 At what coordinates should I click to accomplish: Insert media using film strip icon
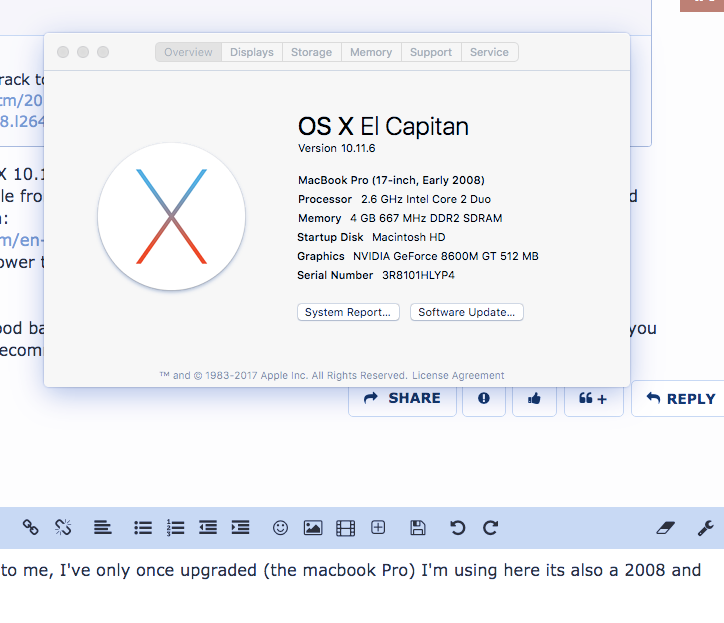[345, 527]
